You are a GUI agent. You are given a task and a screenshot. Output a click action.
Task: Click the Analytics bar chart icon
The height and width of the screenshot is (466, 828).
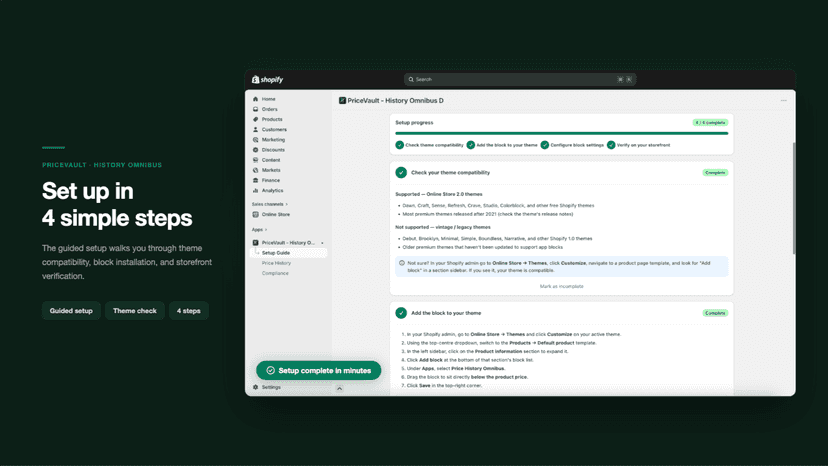pyautogui.click(x=256, y=190)
